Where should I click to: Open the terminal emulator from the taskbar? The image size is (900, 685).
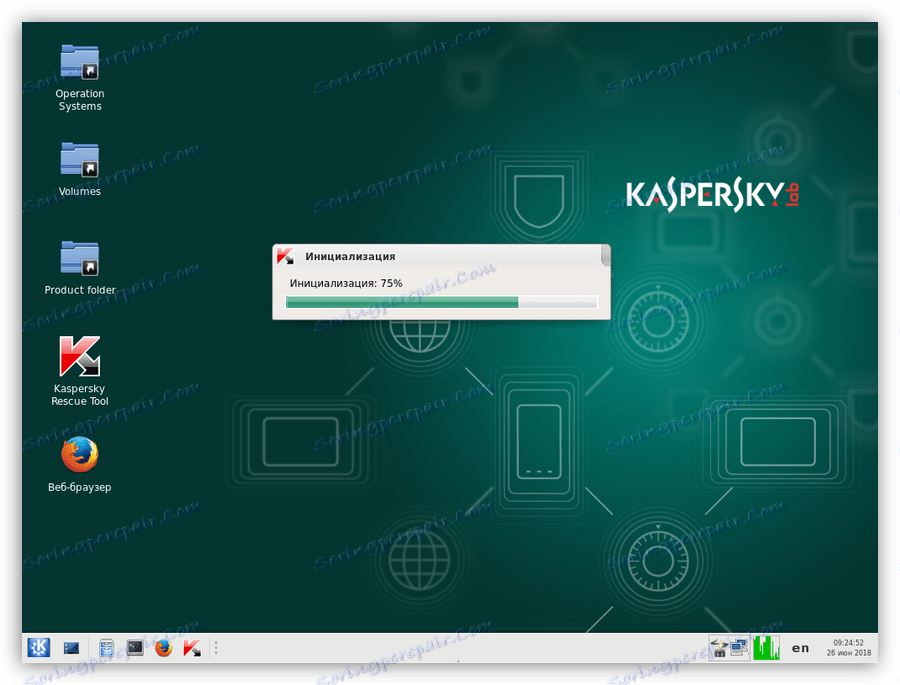(134, 647)
